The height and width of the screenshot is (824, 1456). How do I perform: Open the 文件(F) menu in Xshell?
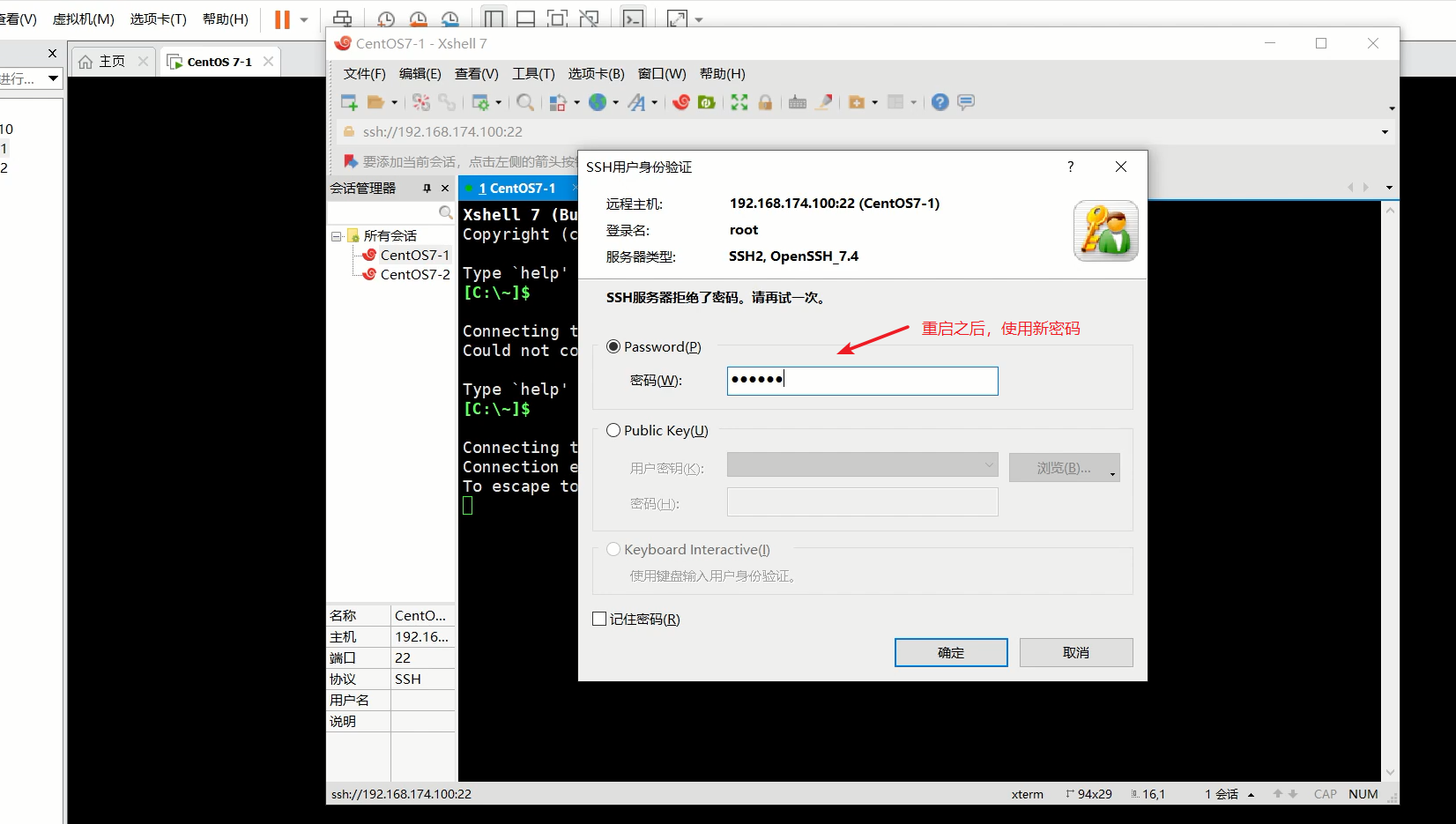pyautogui.click(x=365, y=74)
